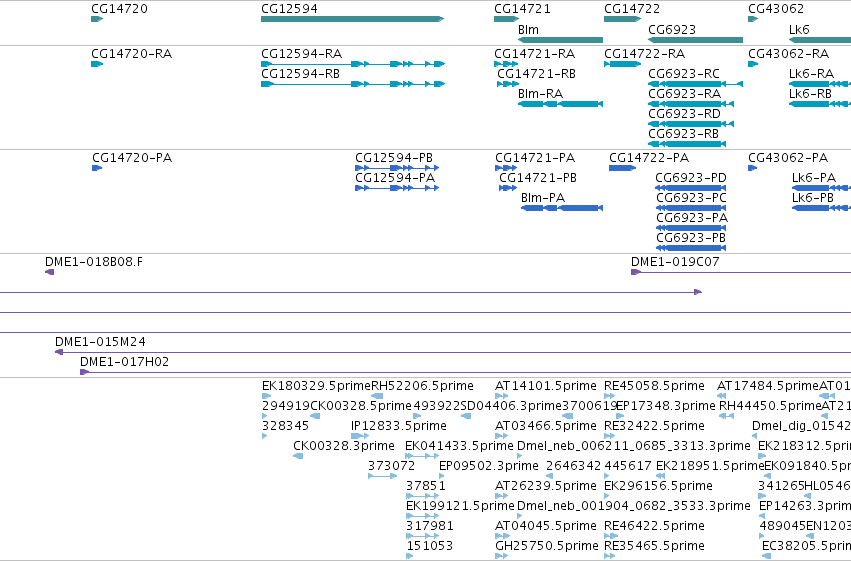Open the Blm-PA coding feature
The width and height of the screenshot is (851, 561).
point(562,208)
